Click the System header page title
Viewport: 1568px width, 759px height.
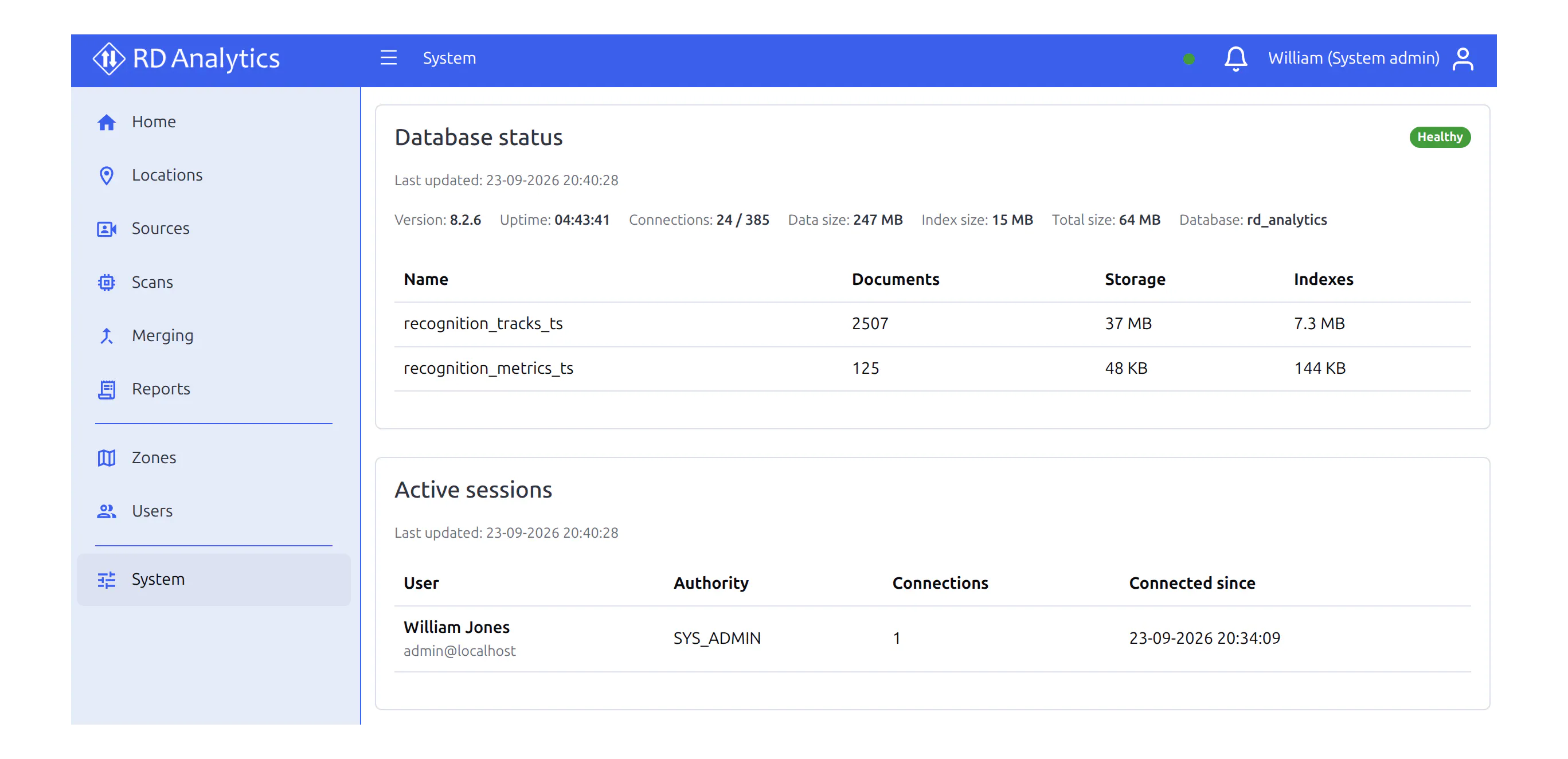449,58
